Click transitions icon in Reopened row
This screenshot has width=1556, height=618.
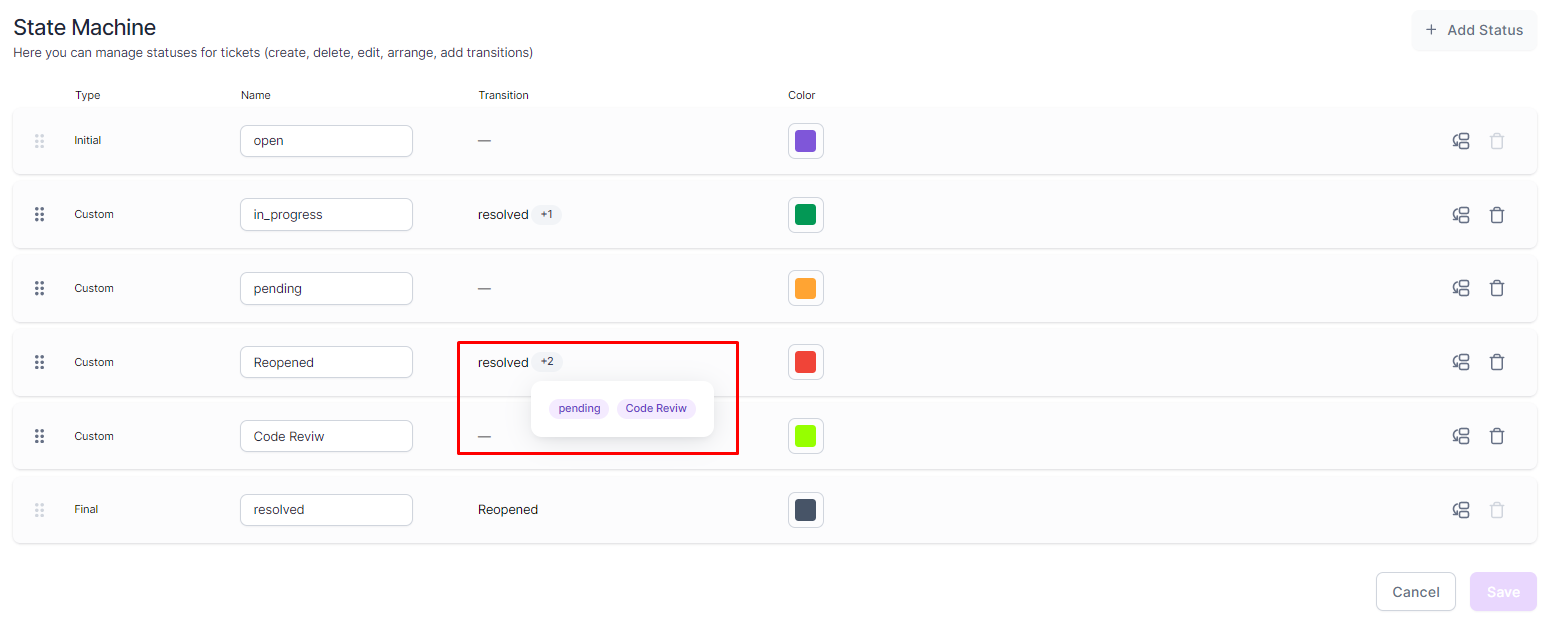click(x=1460, y=362)
